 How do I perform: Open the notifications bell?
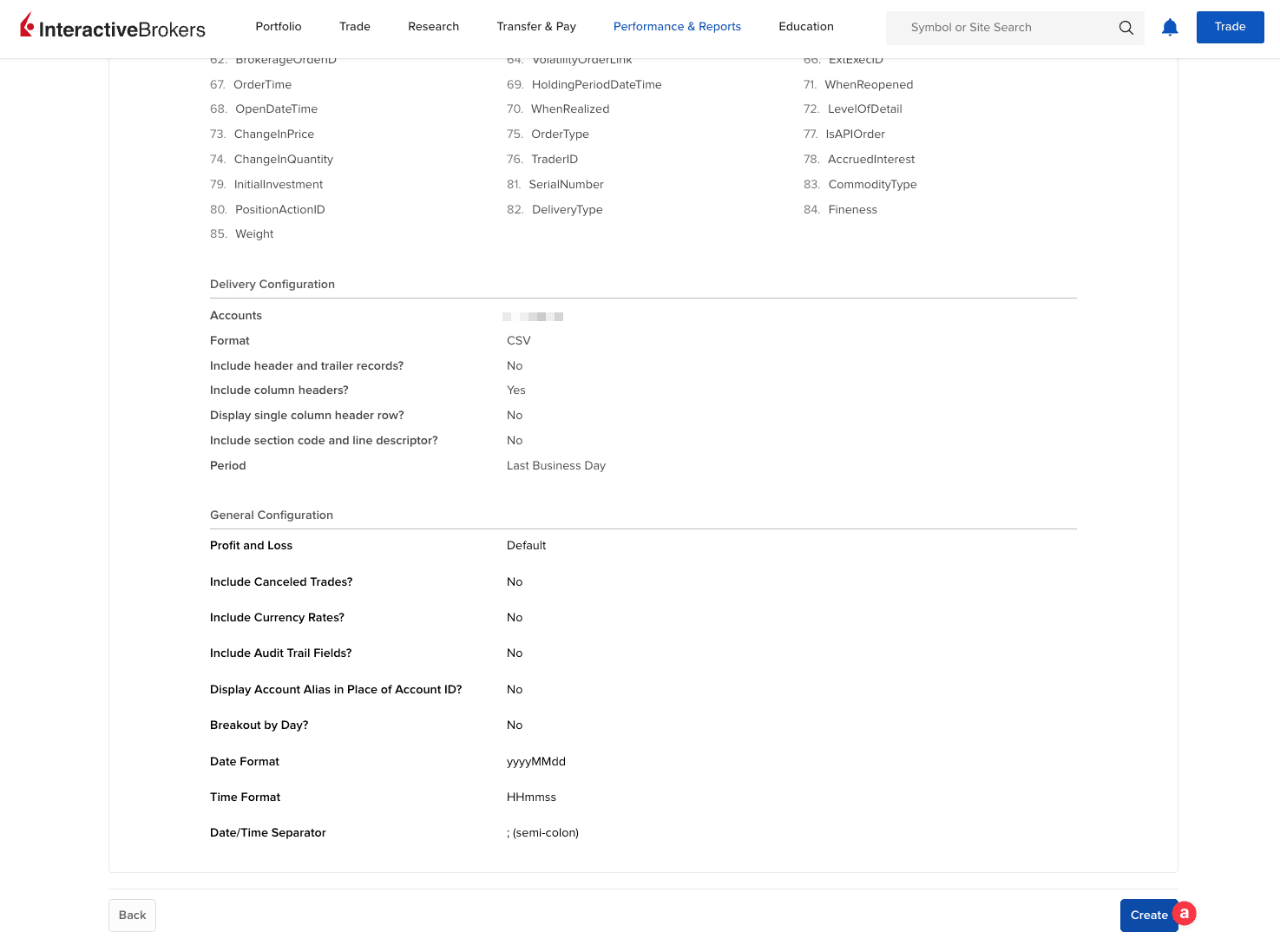point(1170,28)
